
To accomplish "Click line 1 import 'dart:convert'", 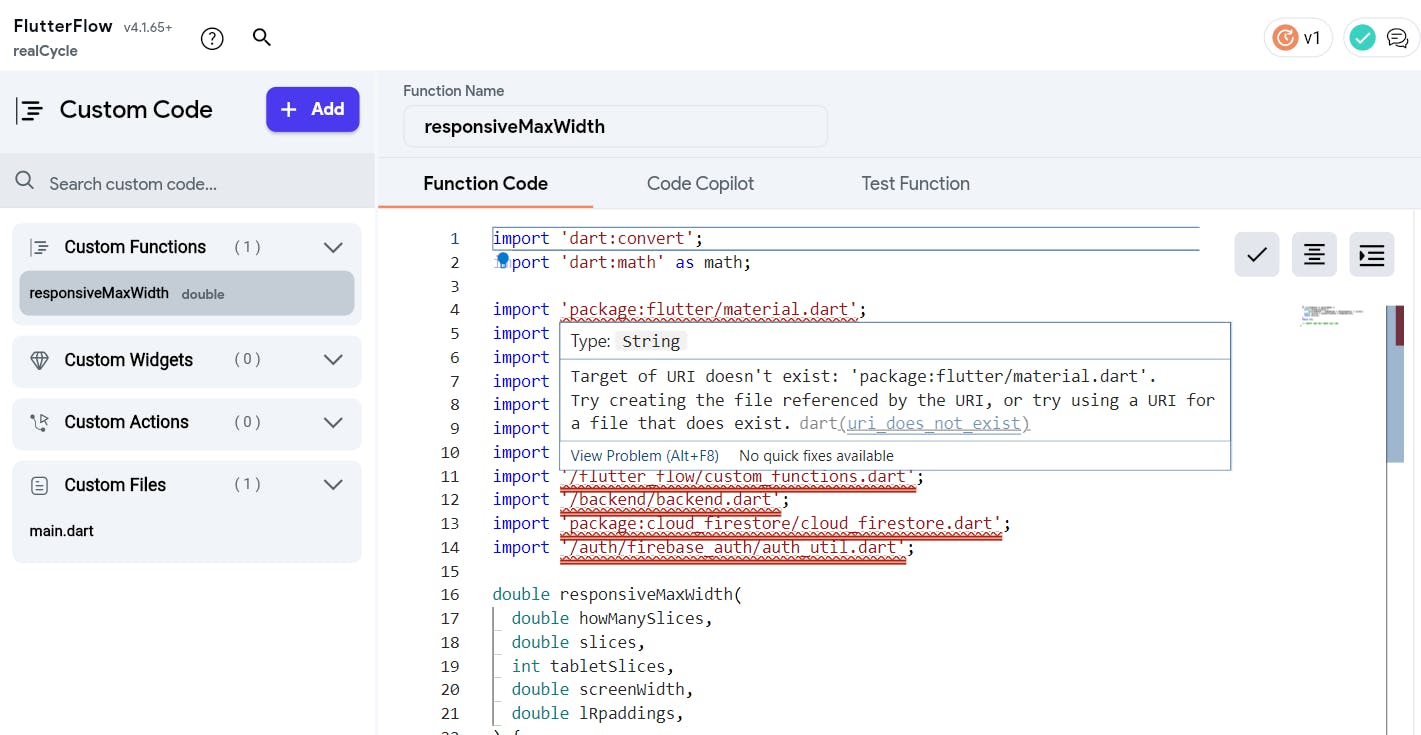I will pos(598,238).
